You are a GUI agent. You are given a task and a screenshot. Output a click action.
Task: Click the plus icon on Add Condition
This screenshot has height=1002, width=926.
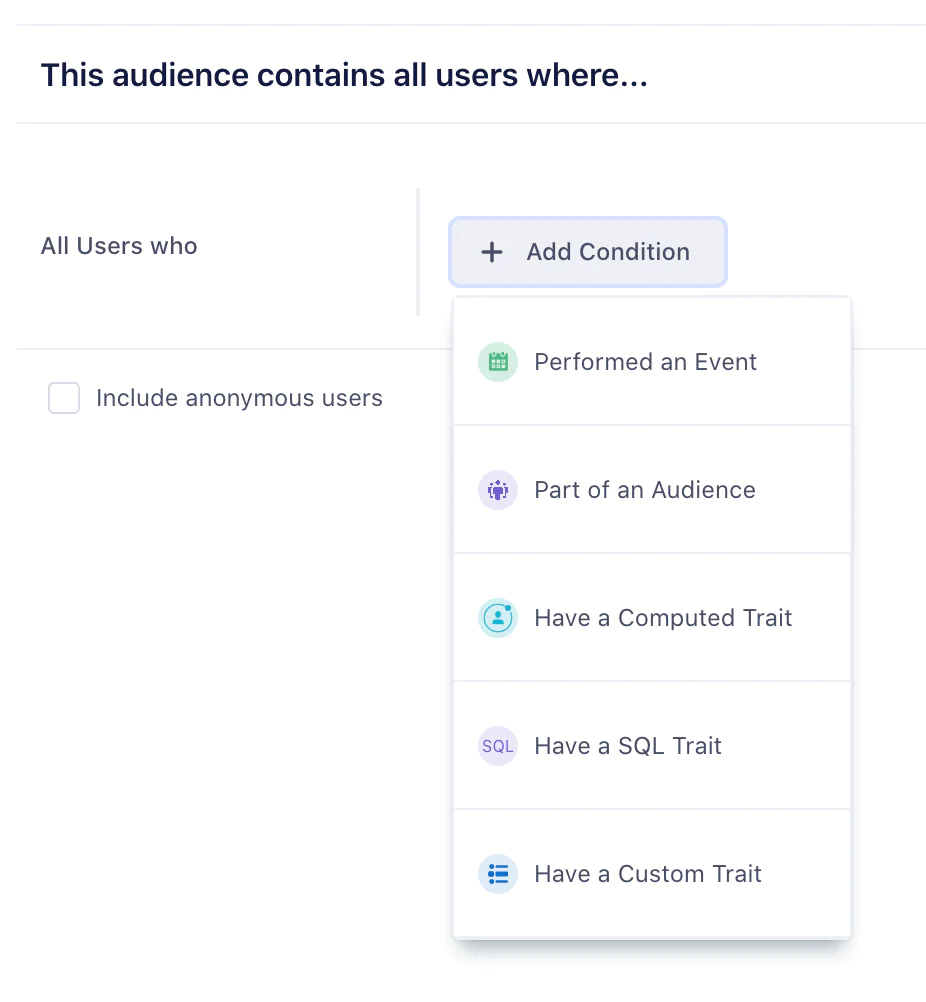tap(491, 252)
